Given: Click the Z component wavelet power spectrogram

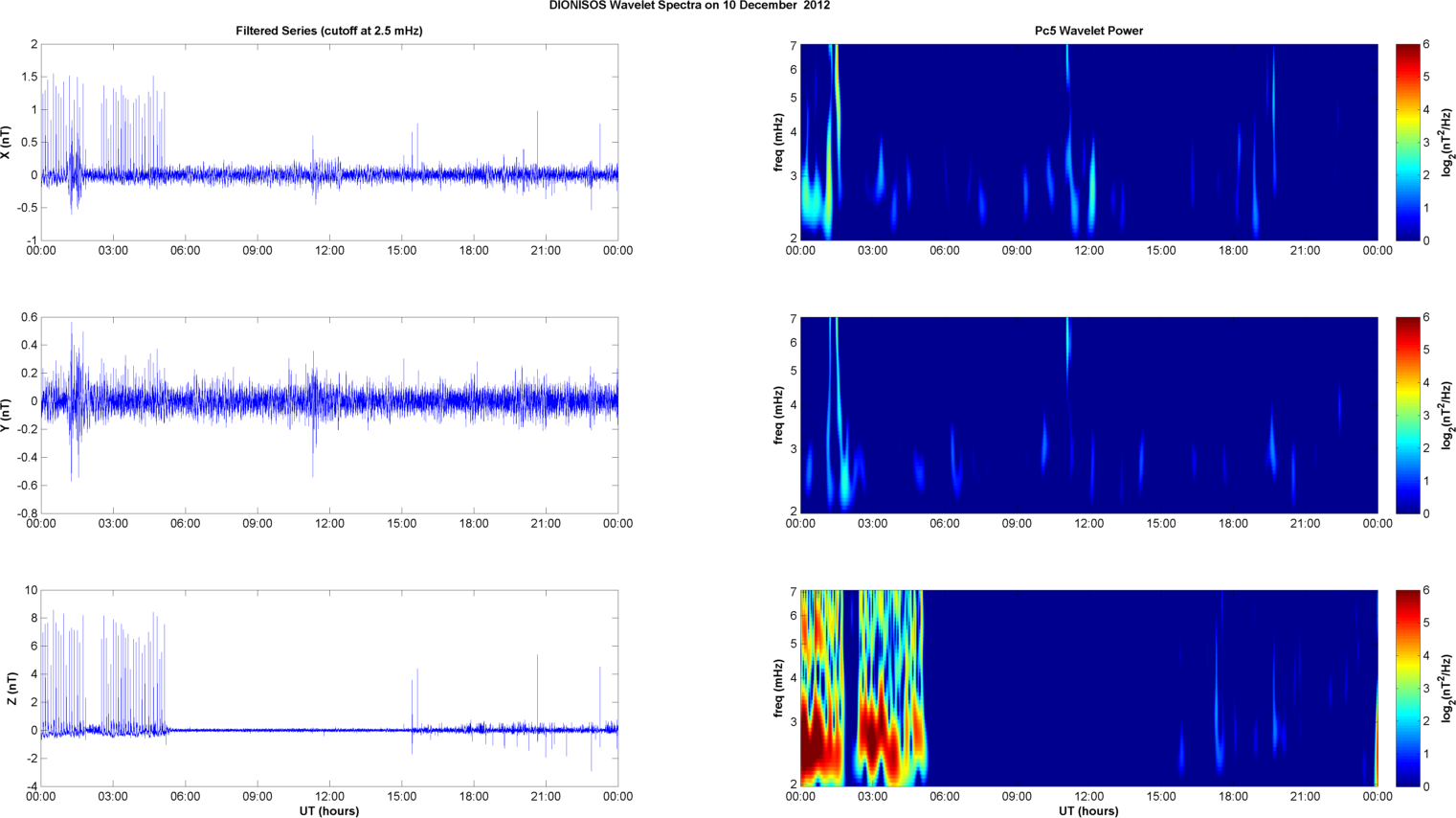Looking at the screenshot, I should pos(1088,688).
